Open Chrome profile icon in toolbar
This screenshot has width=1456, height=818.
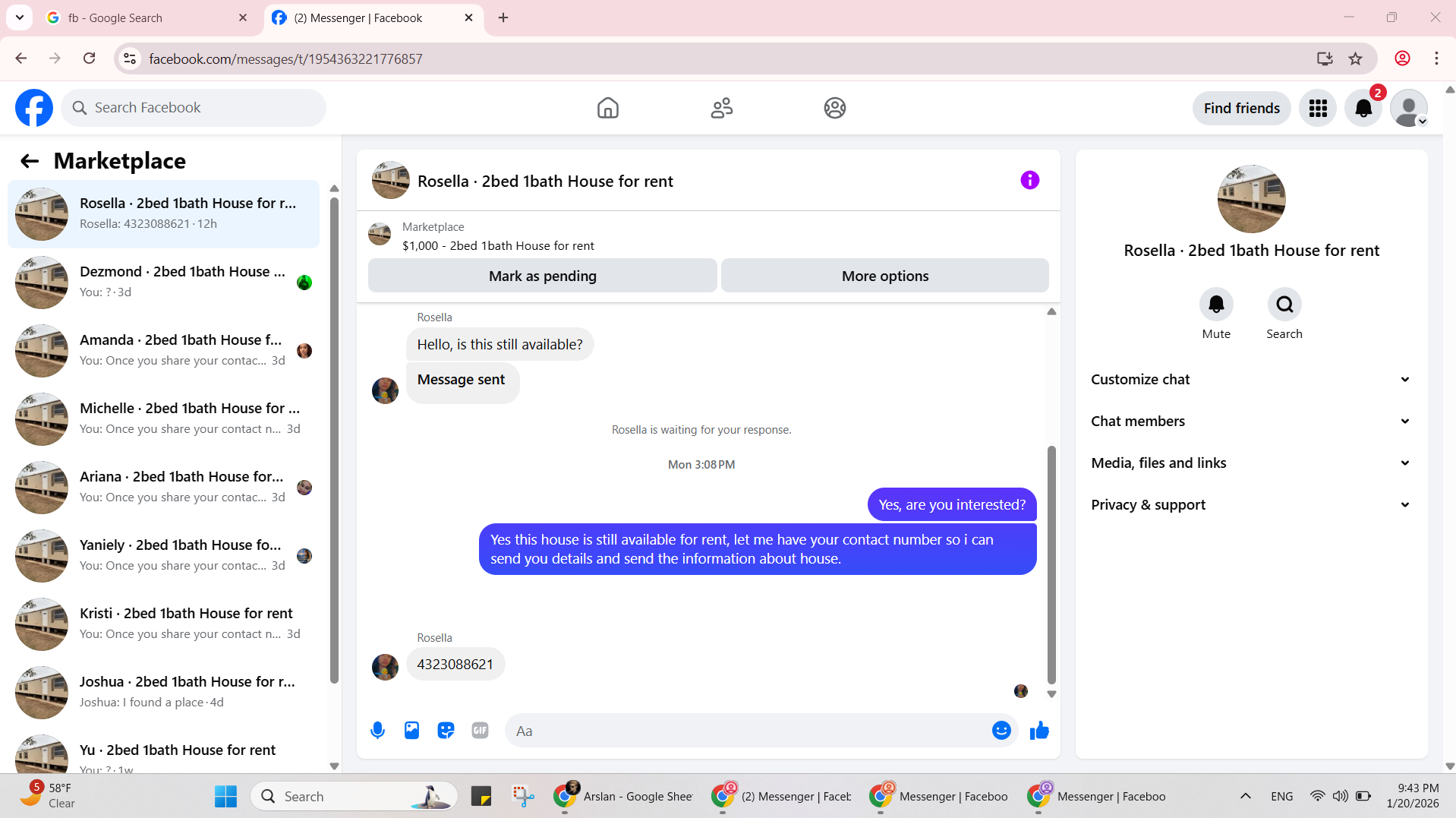tap(1402, 58)
